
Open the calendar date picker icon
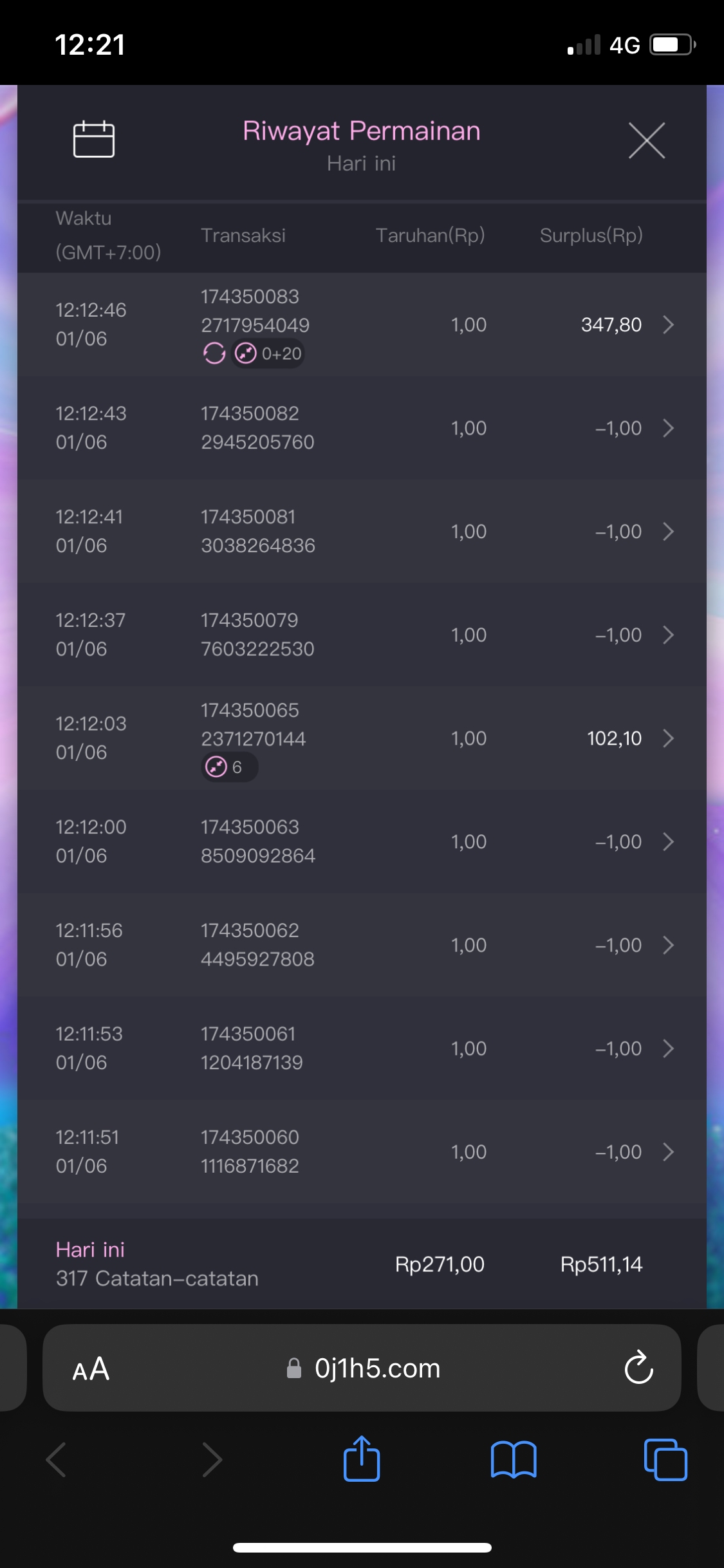pos(94,139)
